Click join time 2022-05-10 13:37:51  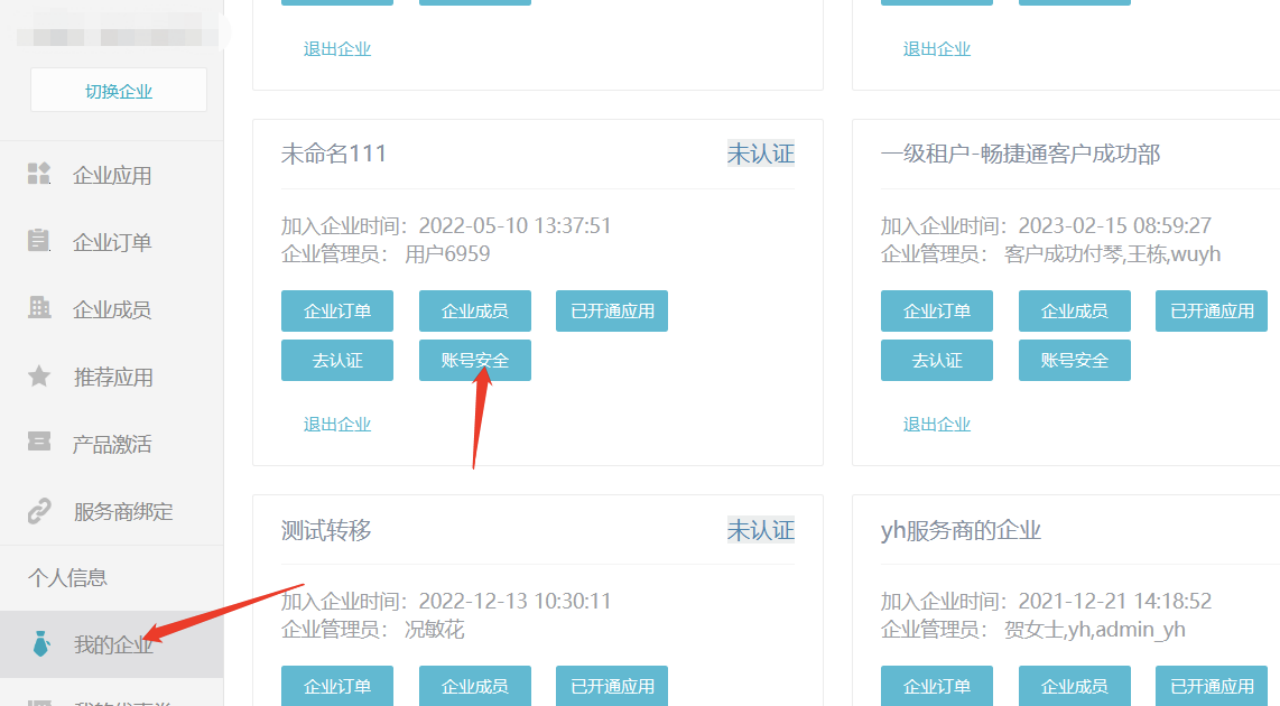(515, 225)
